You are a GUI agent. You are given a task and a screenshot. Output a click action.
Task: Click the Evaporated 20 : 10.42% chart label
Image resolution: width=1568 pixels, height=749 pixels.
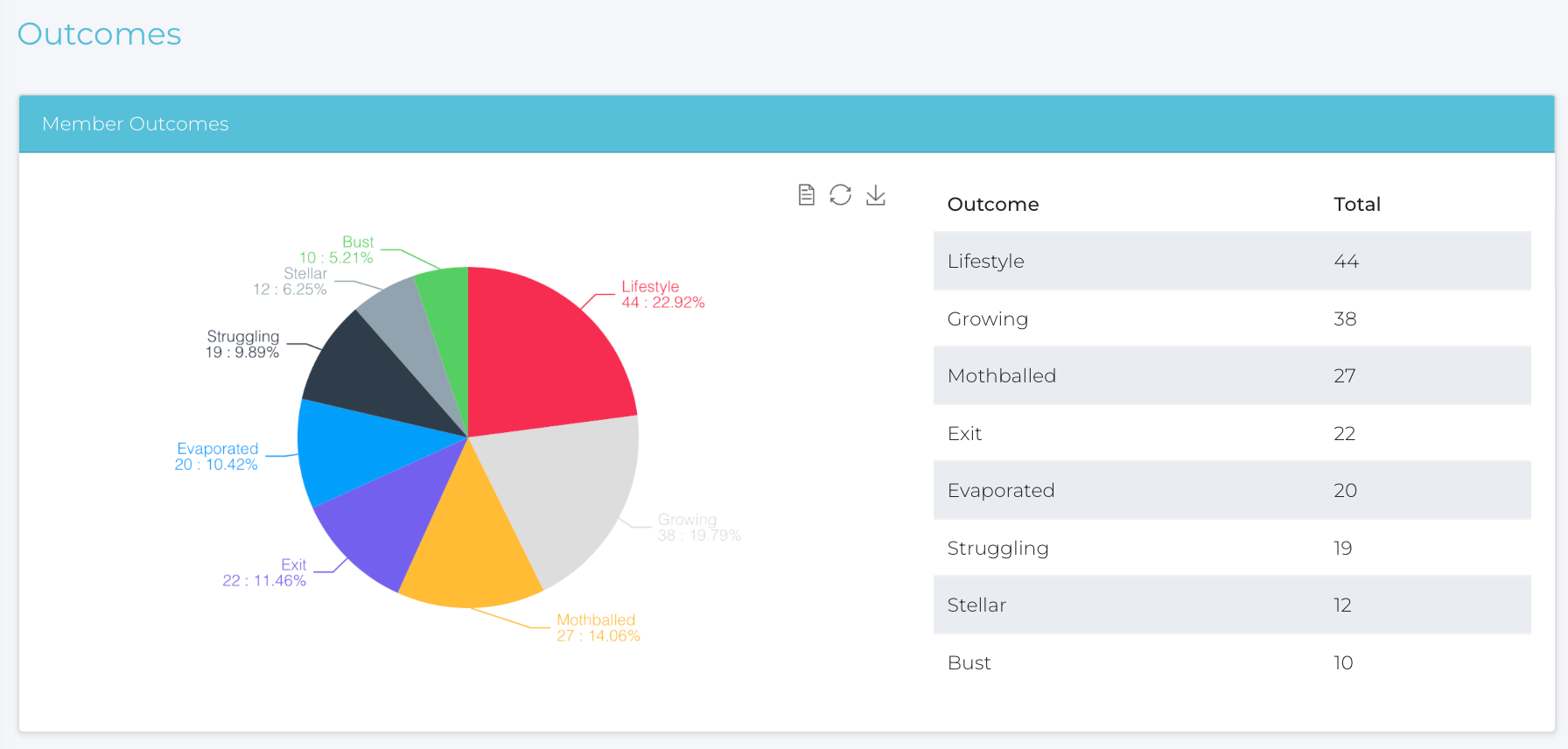click(x=217, y=457)
